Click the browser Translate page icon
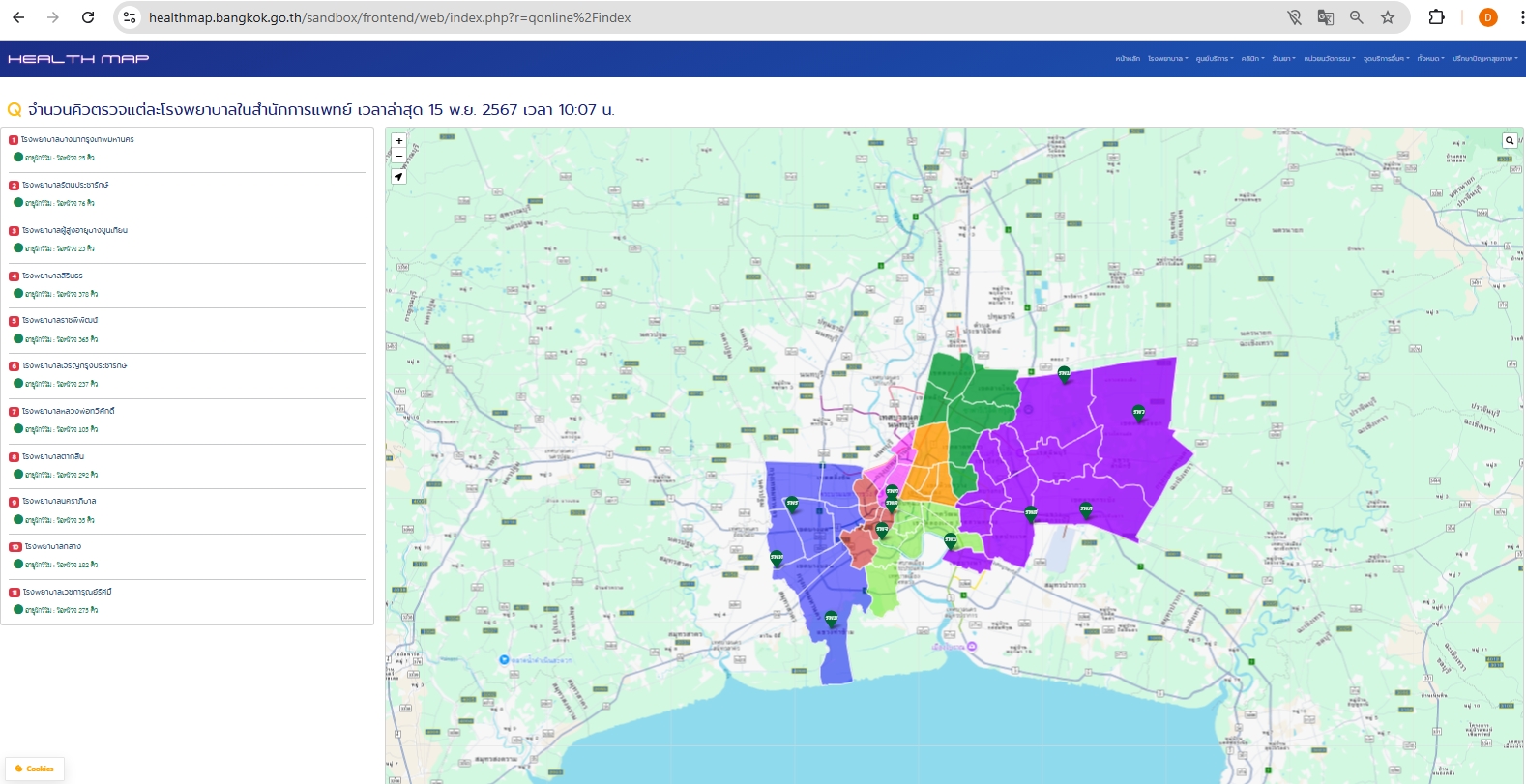 click(x=1326, y=17)
